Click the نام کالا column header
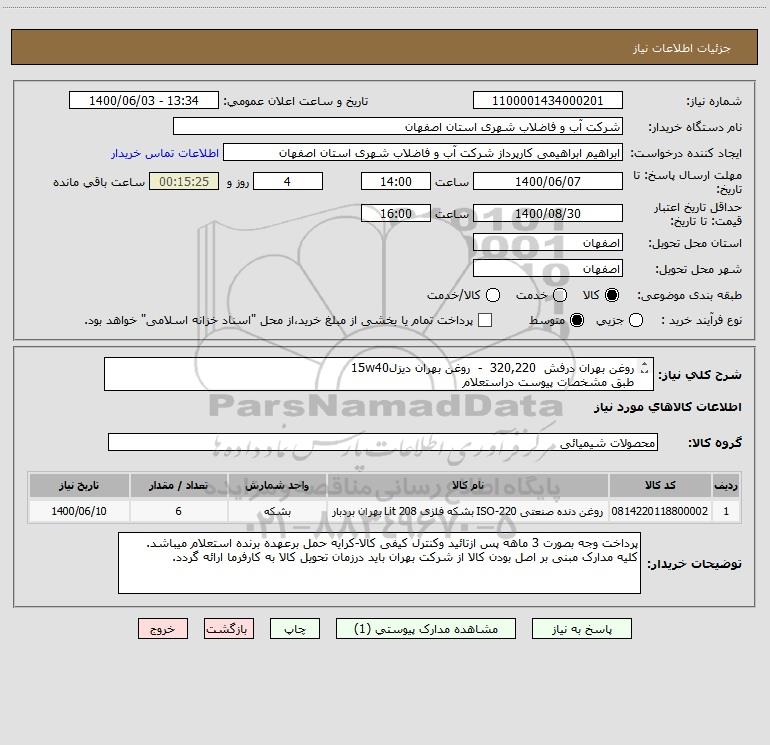 pyautogui.click(x=468, y=485)
